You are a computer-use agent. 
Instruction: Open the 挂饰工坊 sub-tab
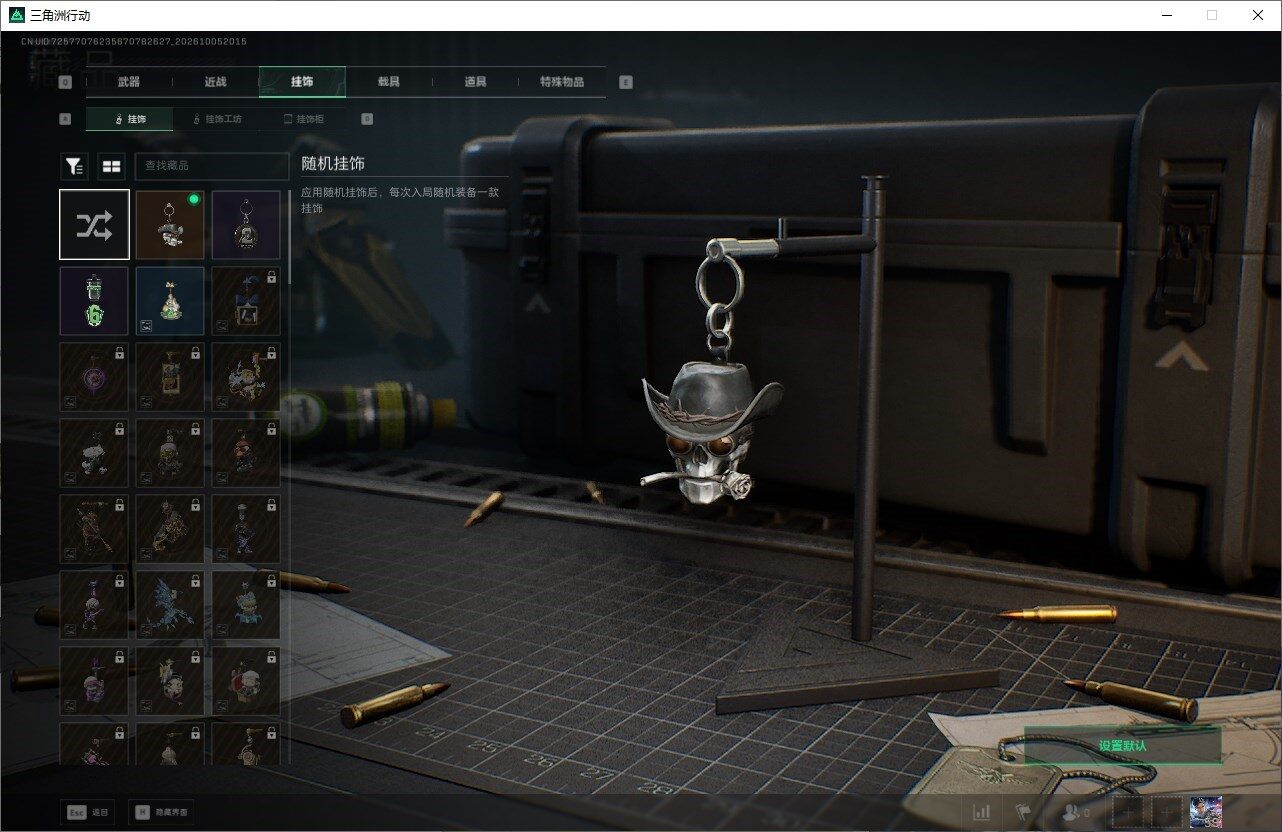(x=216, y=119)
